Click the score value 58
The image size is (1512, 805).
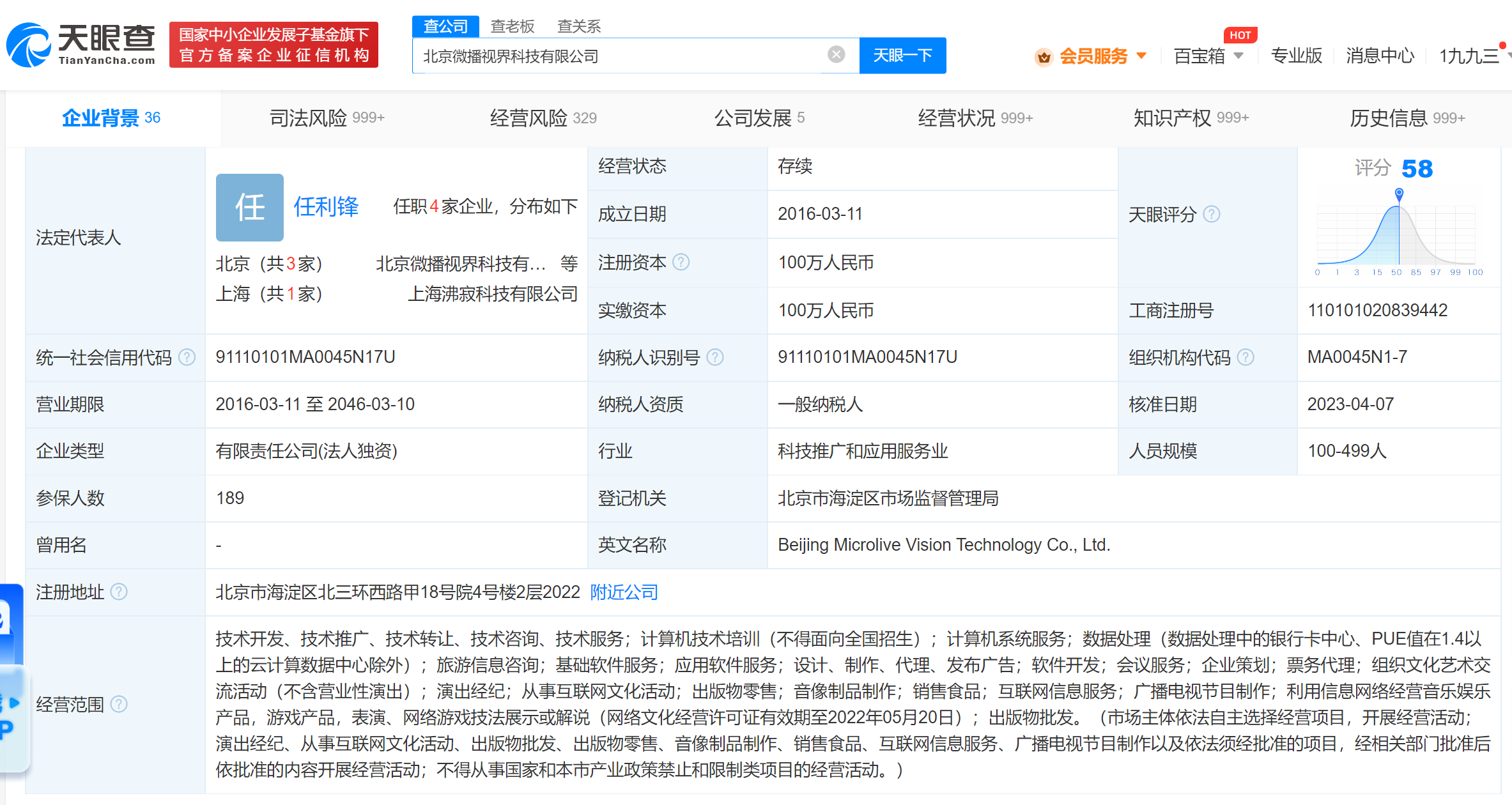(x=1417, y=169)
